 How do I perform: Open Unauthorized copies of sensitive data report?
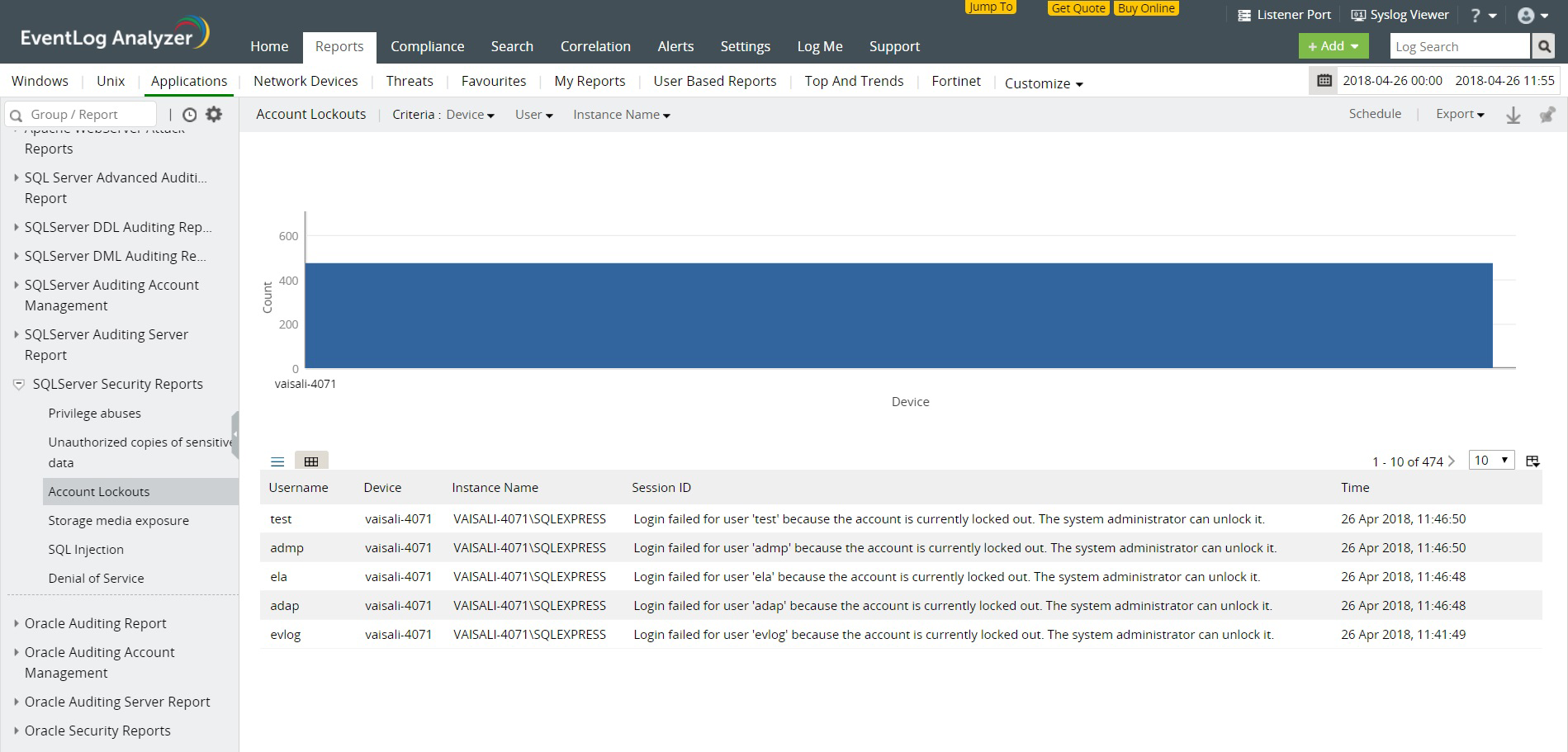click(141, 452)
